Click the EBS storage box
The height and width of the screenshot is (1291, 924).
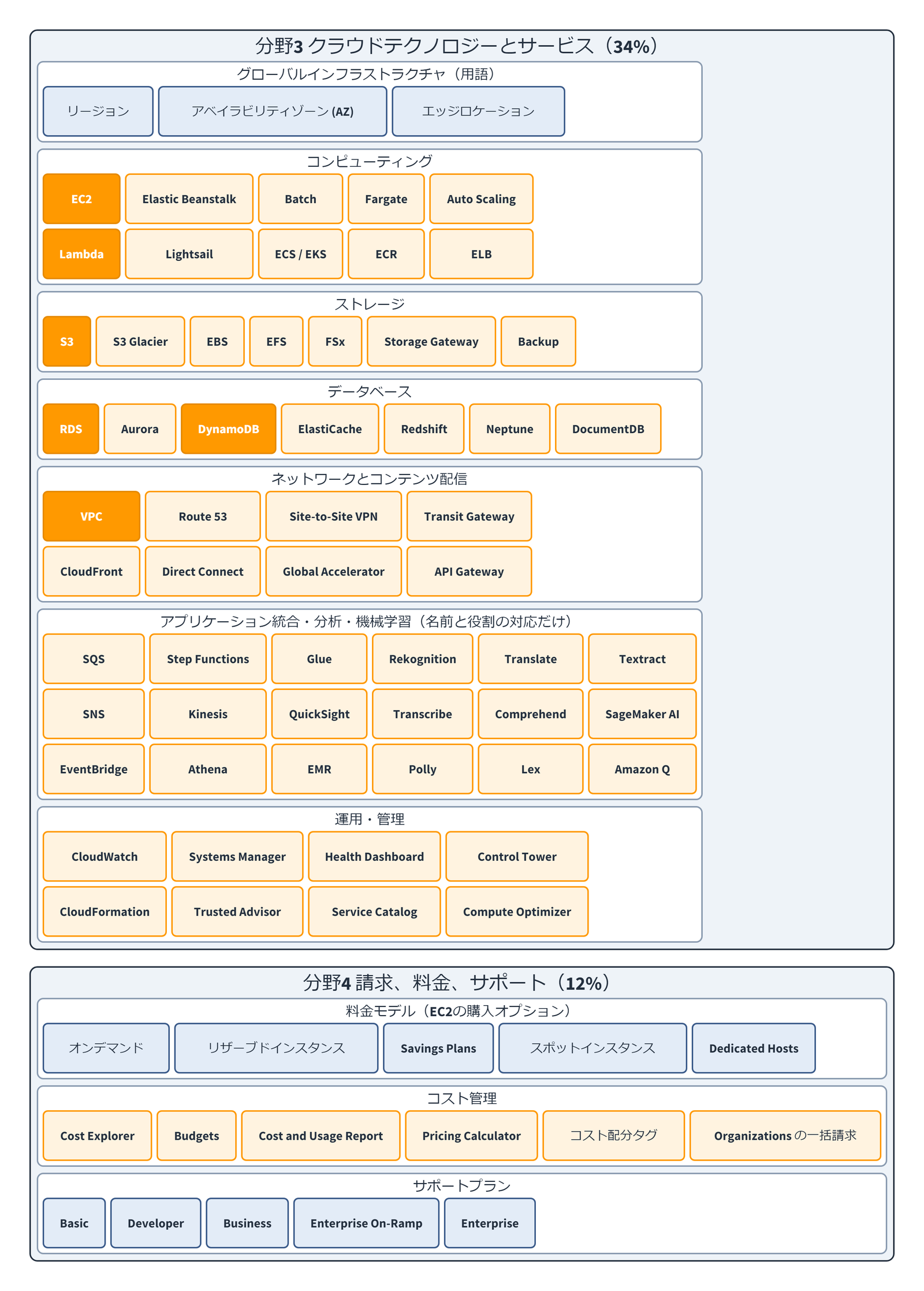pyautogui.click(x=217, y=341)
